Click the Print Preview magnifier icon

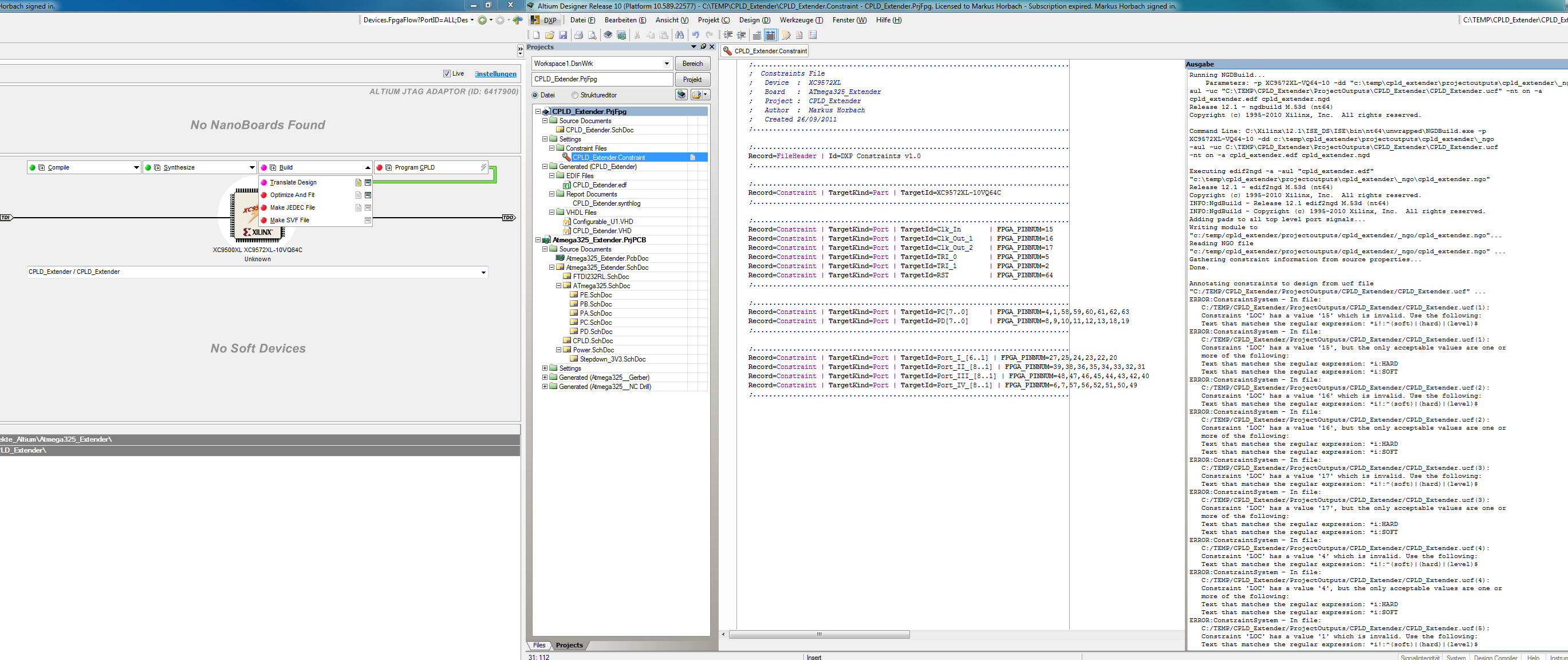(592, 35)
